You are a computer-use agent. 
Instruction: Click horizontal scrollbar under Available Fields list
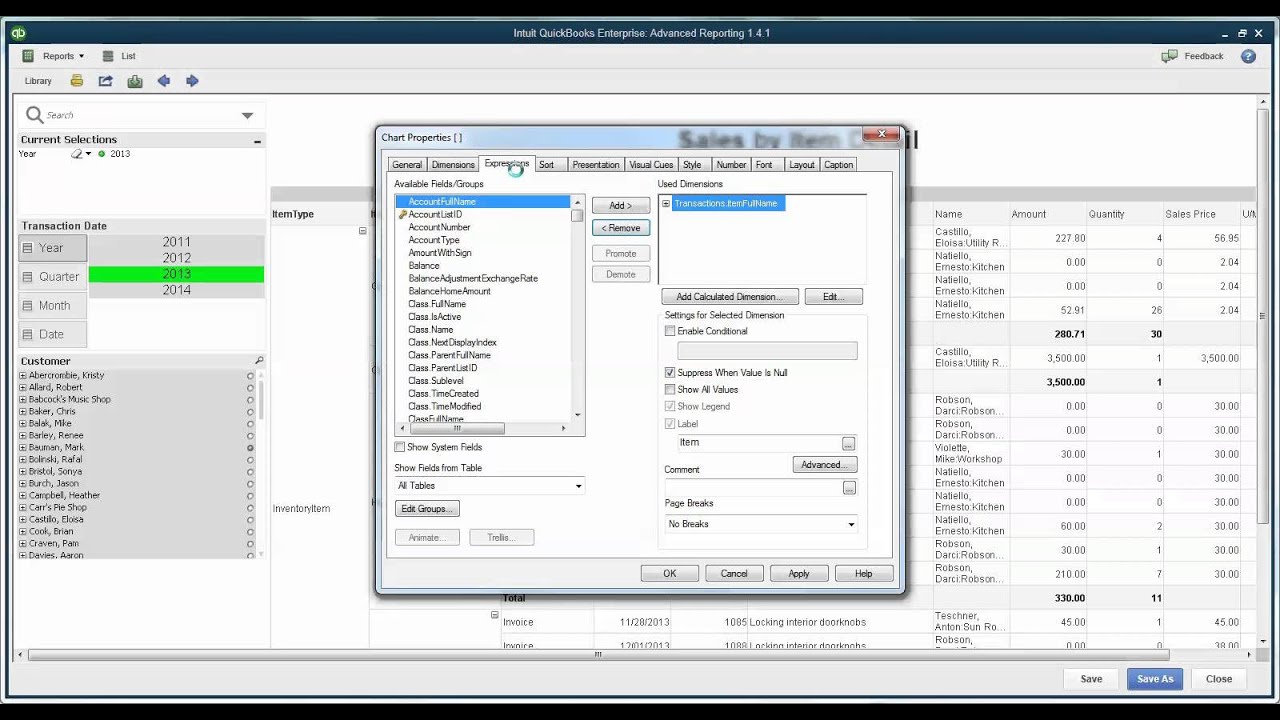click(485, 428)
